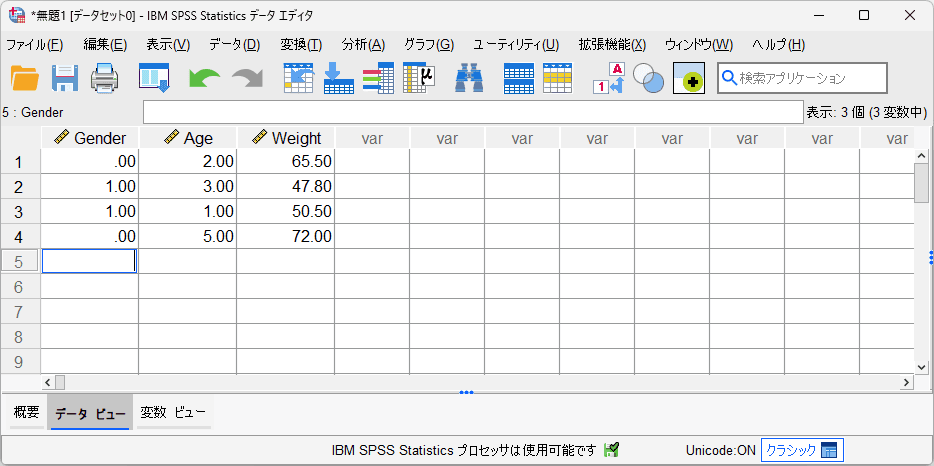Click the Run descriptive statistics icon
Screen dimensions: 934x466
click(x=419, y=78)
